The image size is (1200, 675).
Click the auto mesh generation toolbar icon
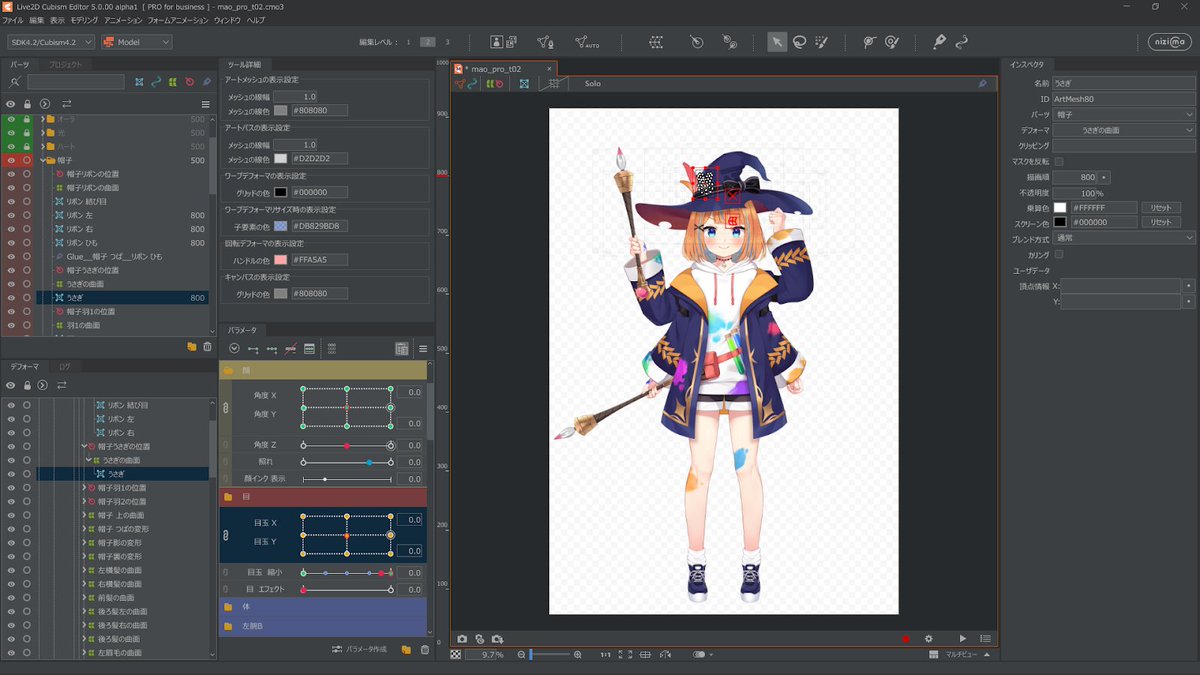585,42
